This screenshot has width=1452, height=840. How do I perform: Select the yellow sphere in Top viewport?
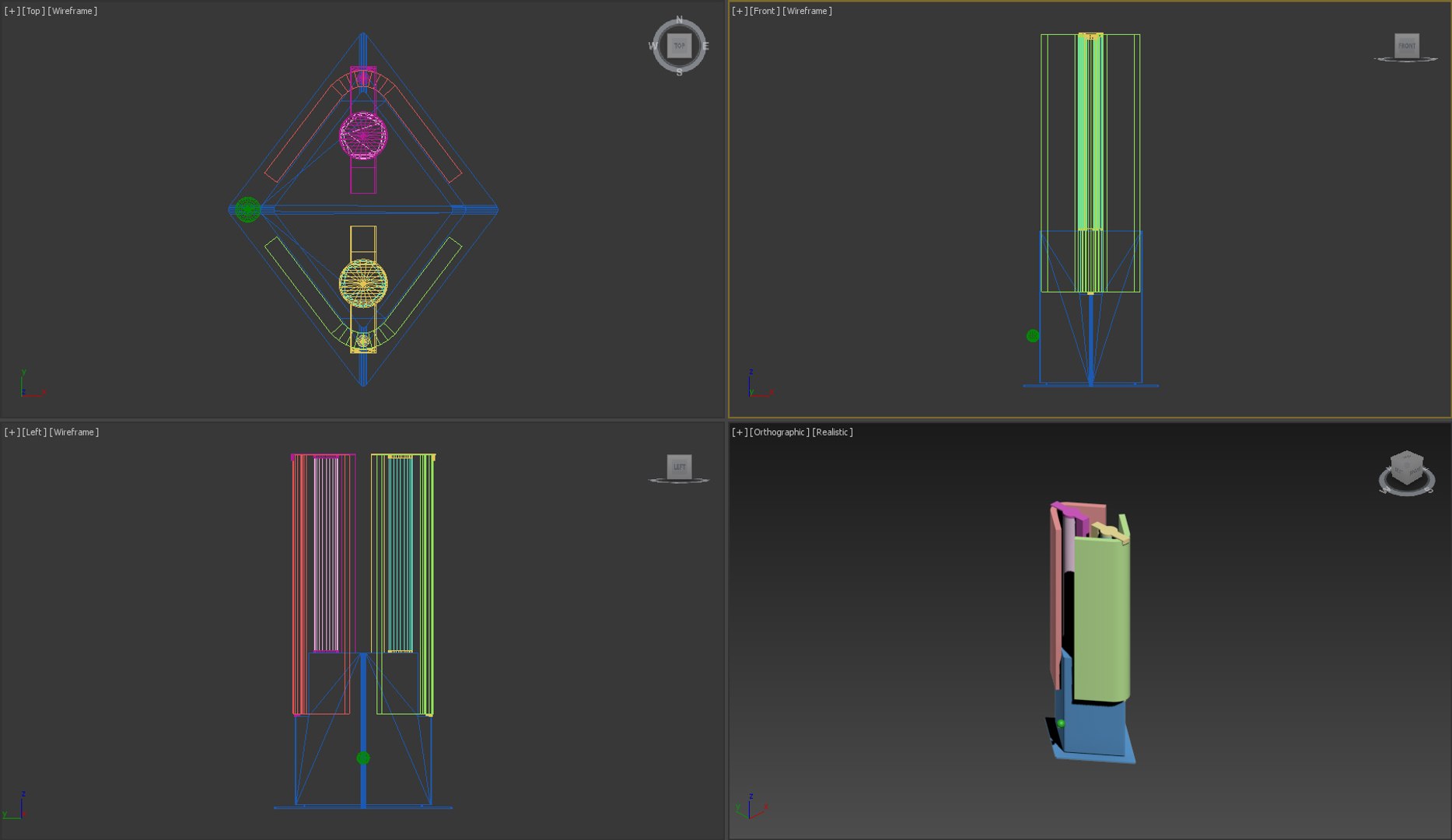coord(363,283)
